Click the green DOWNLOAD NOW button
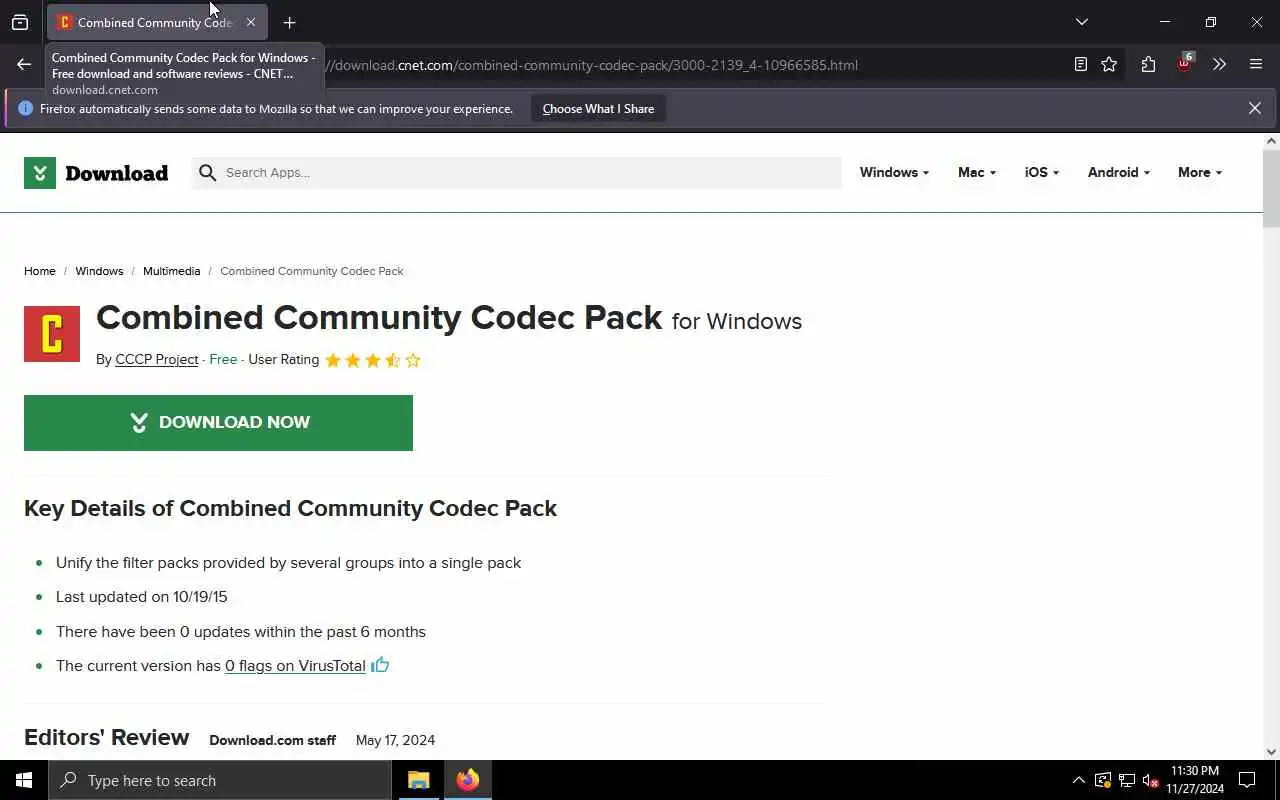This screenshot has width=1280, height=800. pyautogui.click(x=218, y=422)
